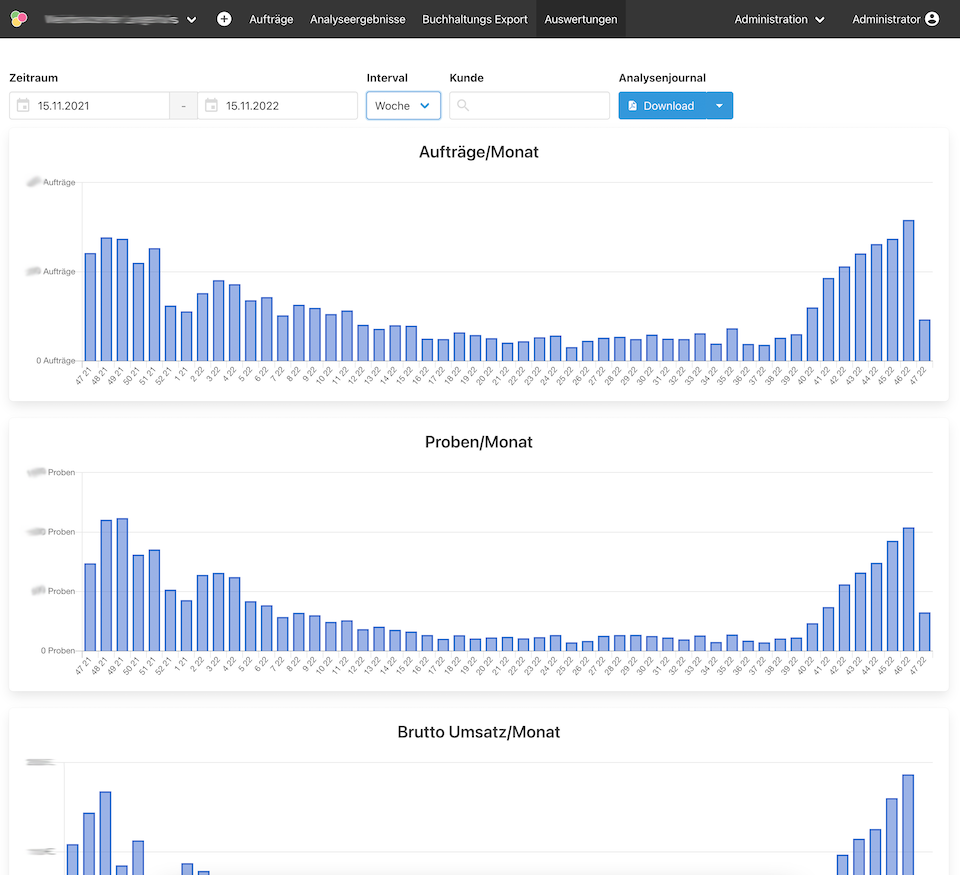
Task: Click the Interval field label
Action: pyautogui.click(x=387, y=78)
